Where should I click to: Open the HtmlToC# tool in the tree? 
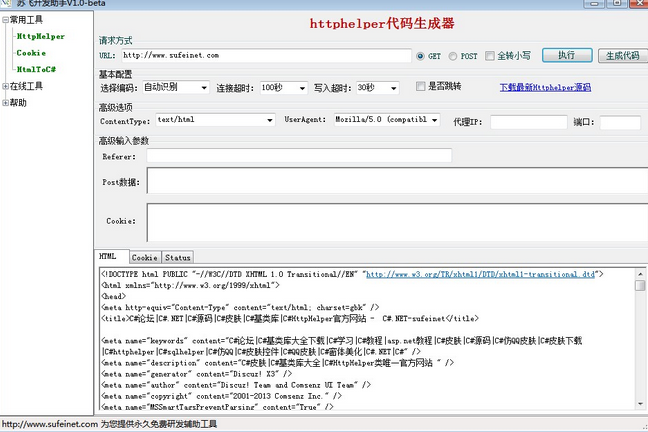[x=36, y=69]
